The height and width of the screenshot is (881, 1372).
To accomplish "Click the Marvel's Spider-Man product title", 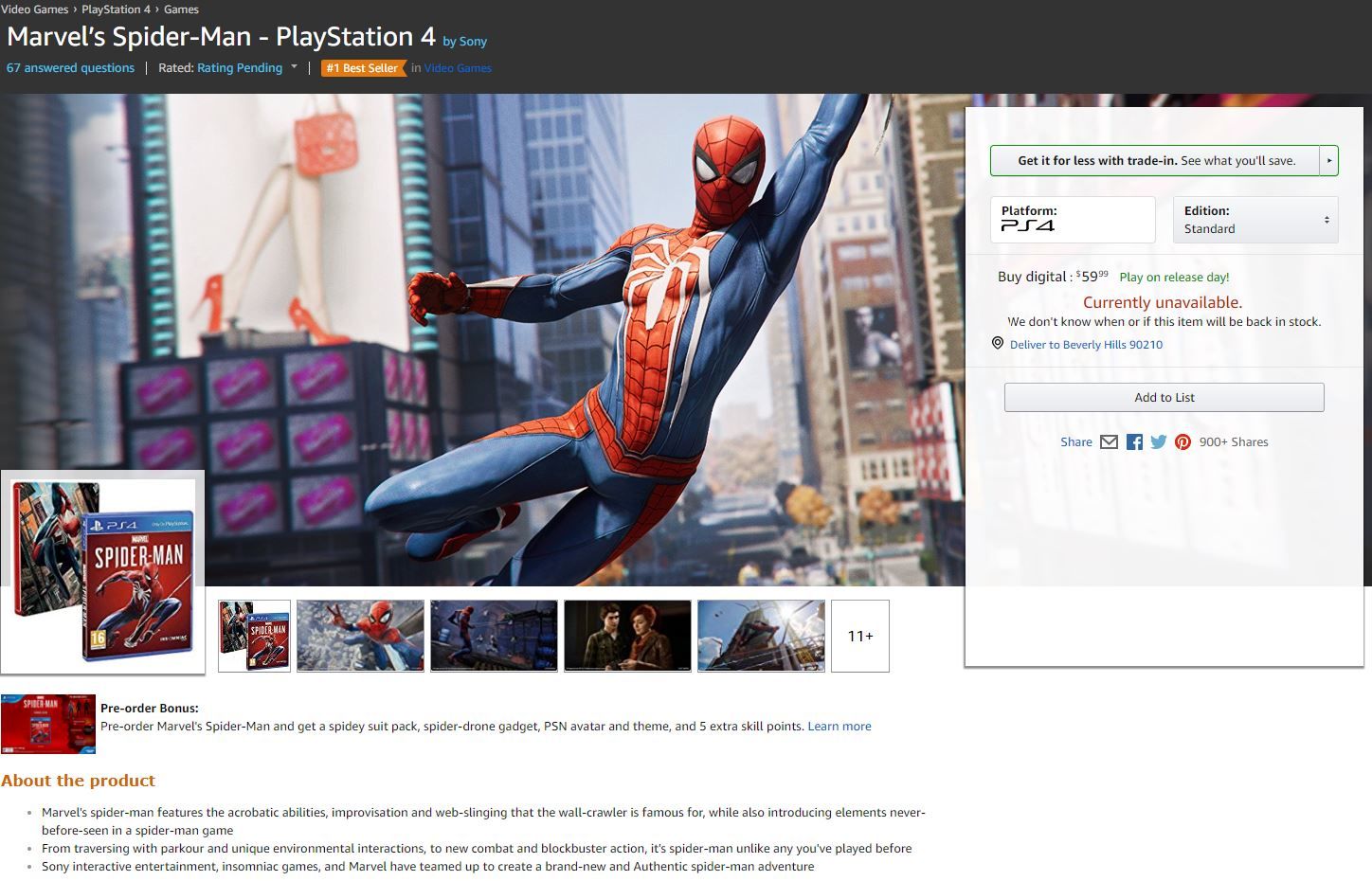I will (x=221, y=37).
